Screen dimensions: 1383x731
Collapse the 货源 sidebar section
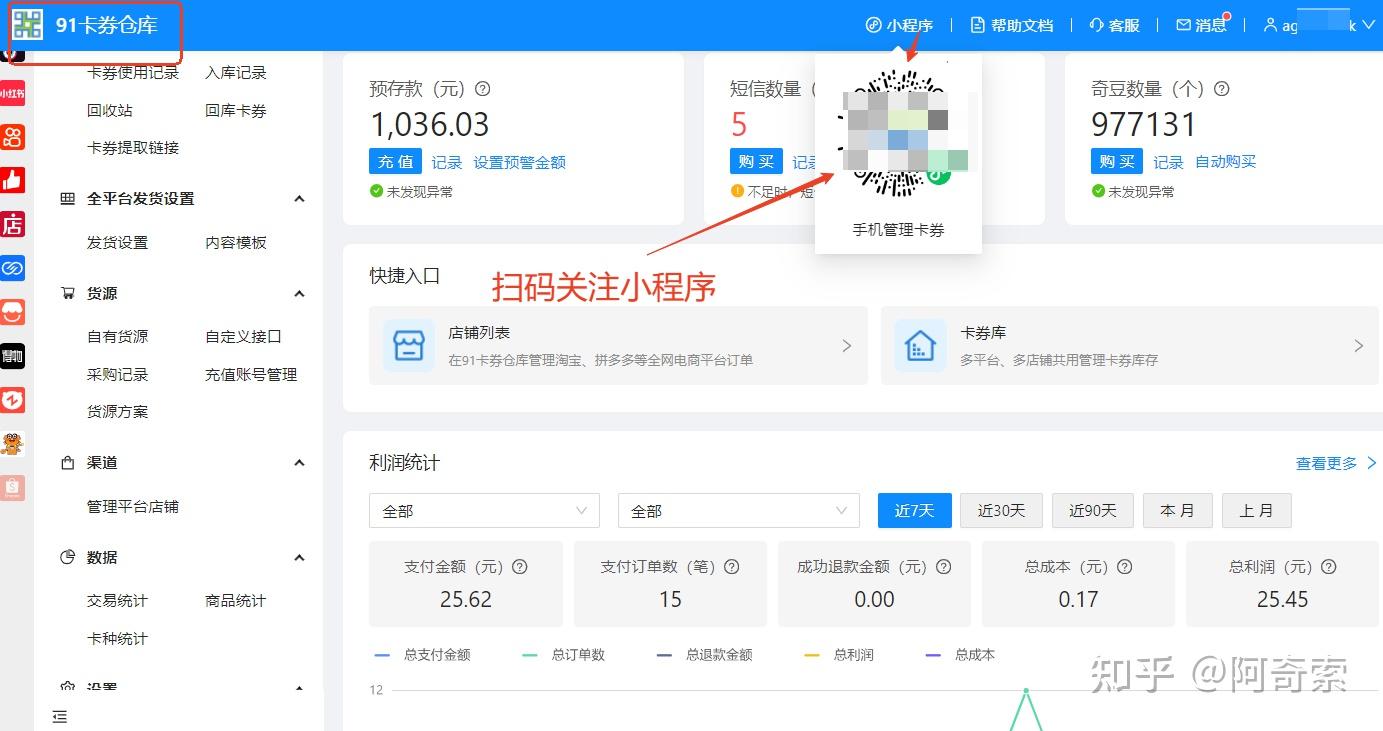(299, 293)
